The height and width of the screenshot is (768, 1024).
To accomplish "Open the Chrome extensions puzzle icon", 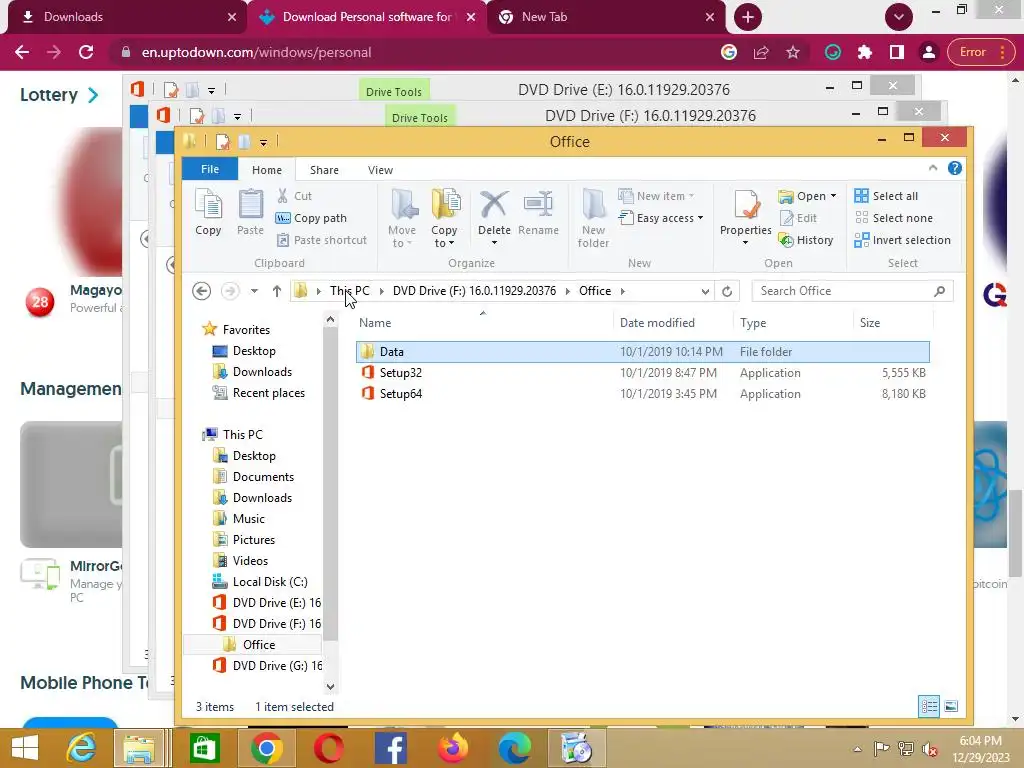I will pyautogui.click(x=864, y=52).
